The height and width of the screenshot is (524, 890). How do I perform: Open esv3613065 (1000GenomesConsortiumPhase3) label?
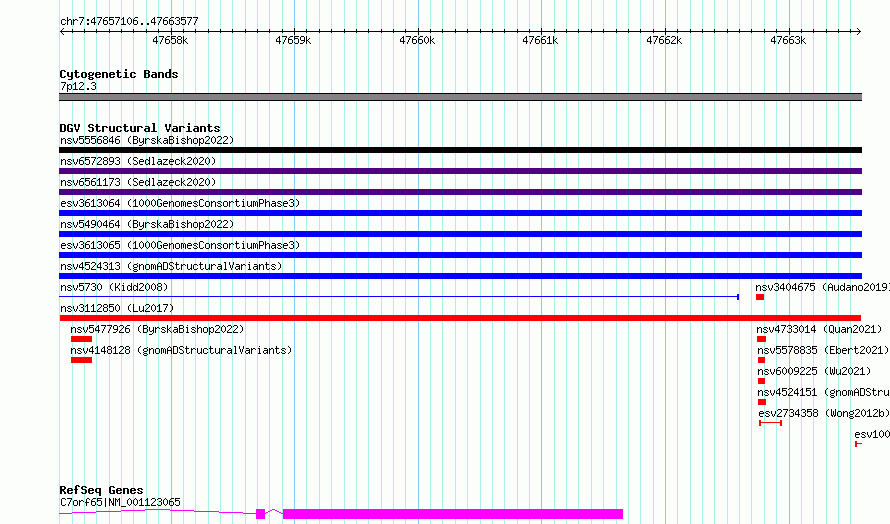(180, 245)
